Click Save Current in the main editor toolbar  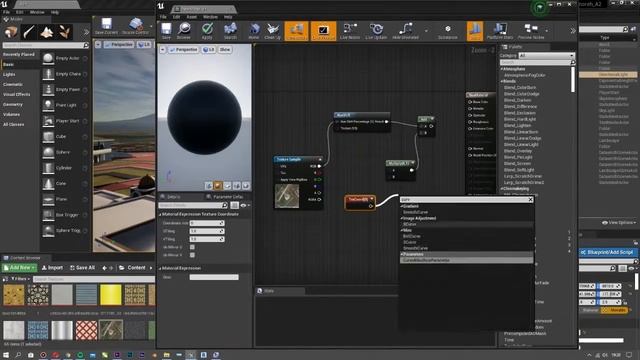click(x=106, y=26)
